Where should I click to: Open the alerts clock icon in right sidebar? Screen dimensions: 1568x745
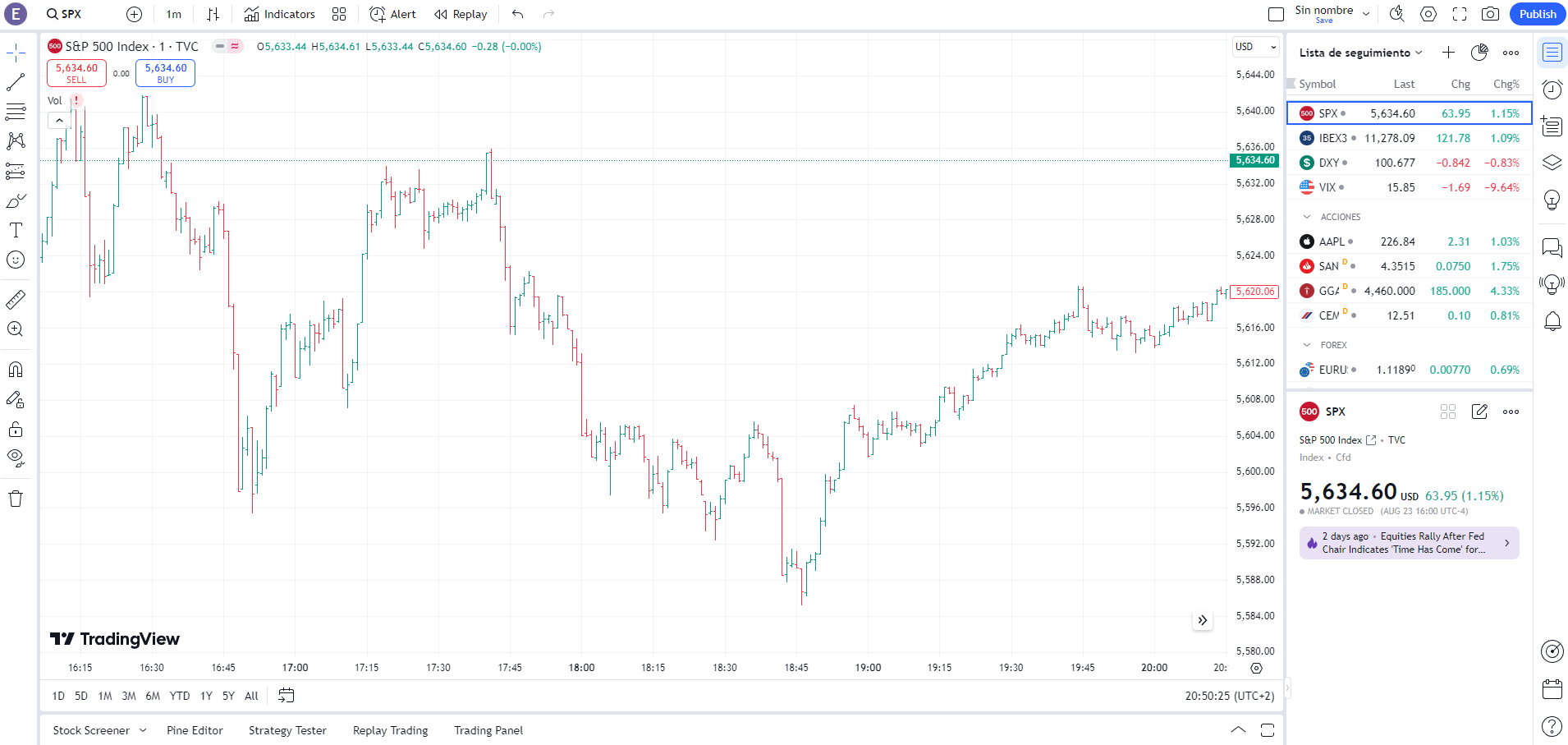[1552, 90]
